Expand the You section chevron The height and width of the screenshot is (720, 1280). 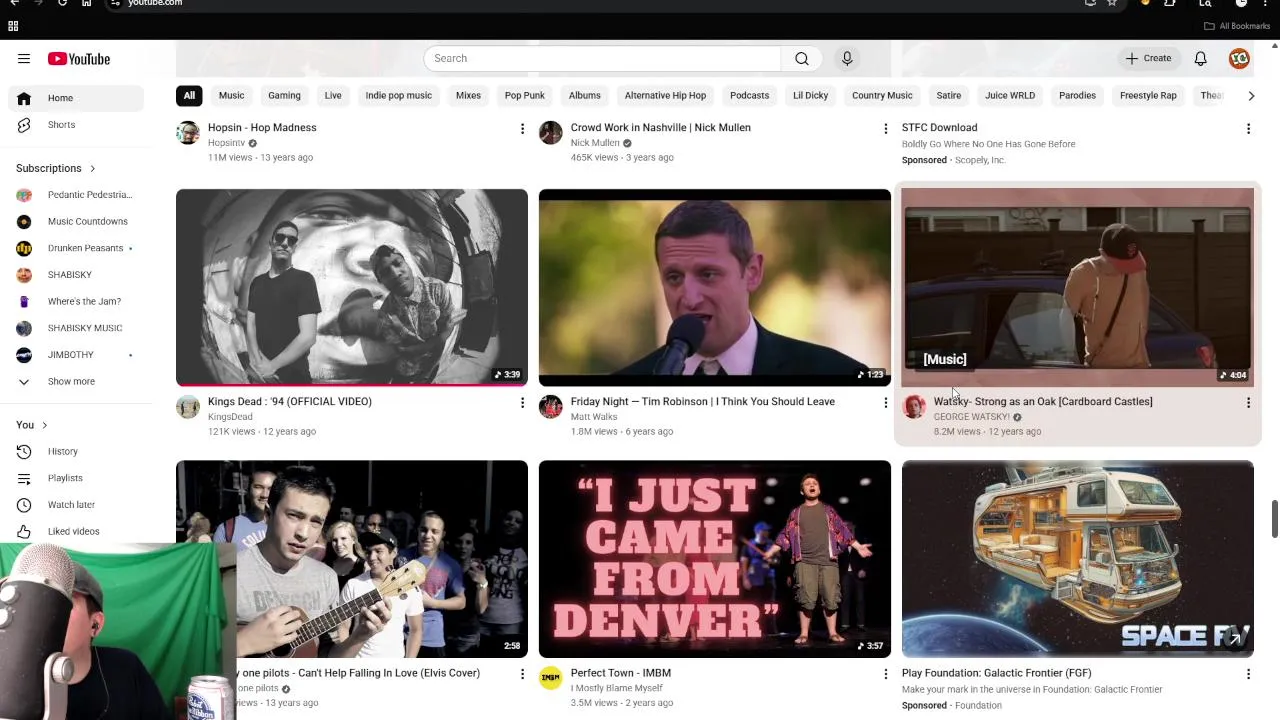click(x=44, y=425)
